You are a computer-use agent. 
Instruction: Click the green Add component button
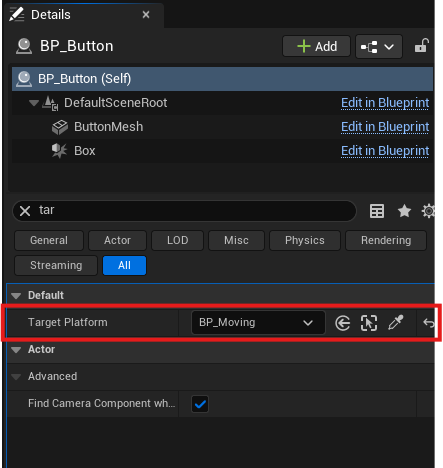(x=317, y=46)
